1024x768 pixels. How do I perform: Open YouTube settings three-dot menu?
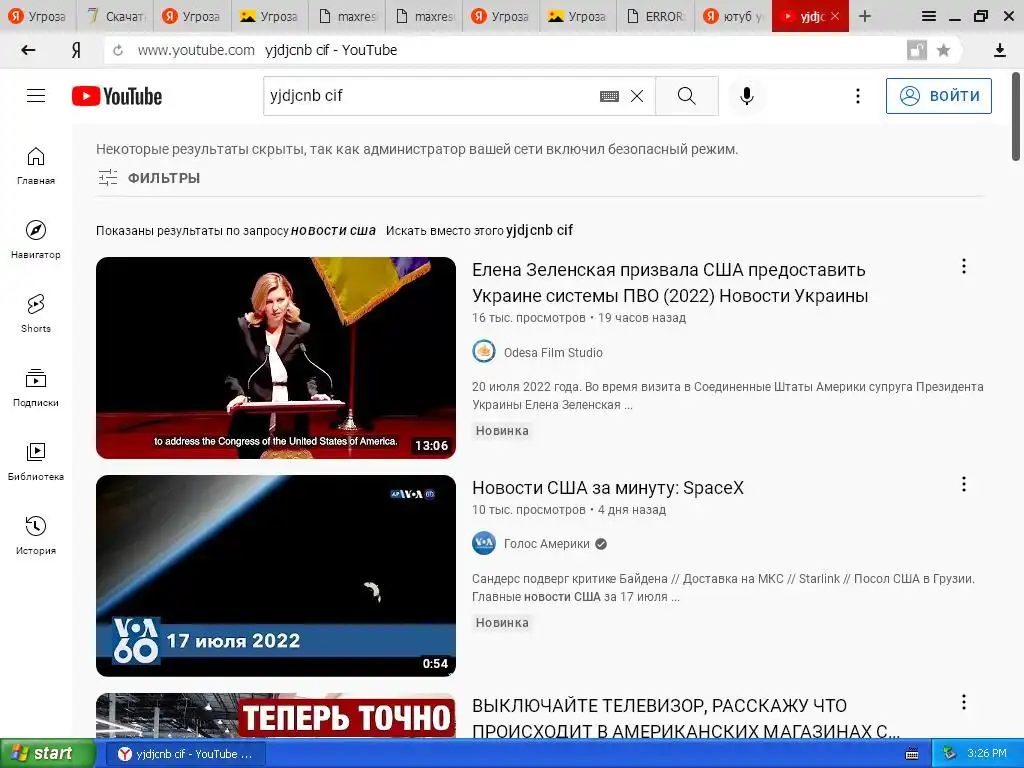tap(857, 96)
